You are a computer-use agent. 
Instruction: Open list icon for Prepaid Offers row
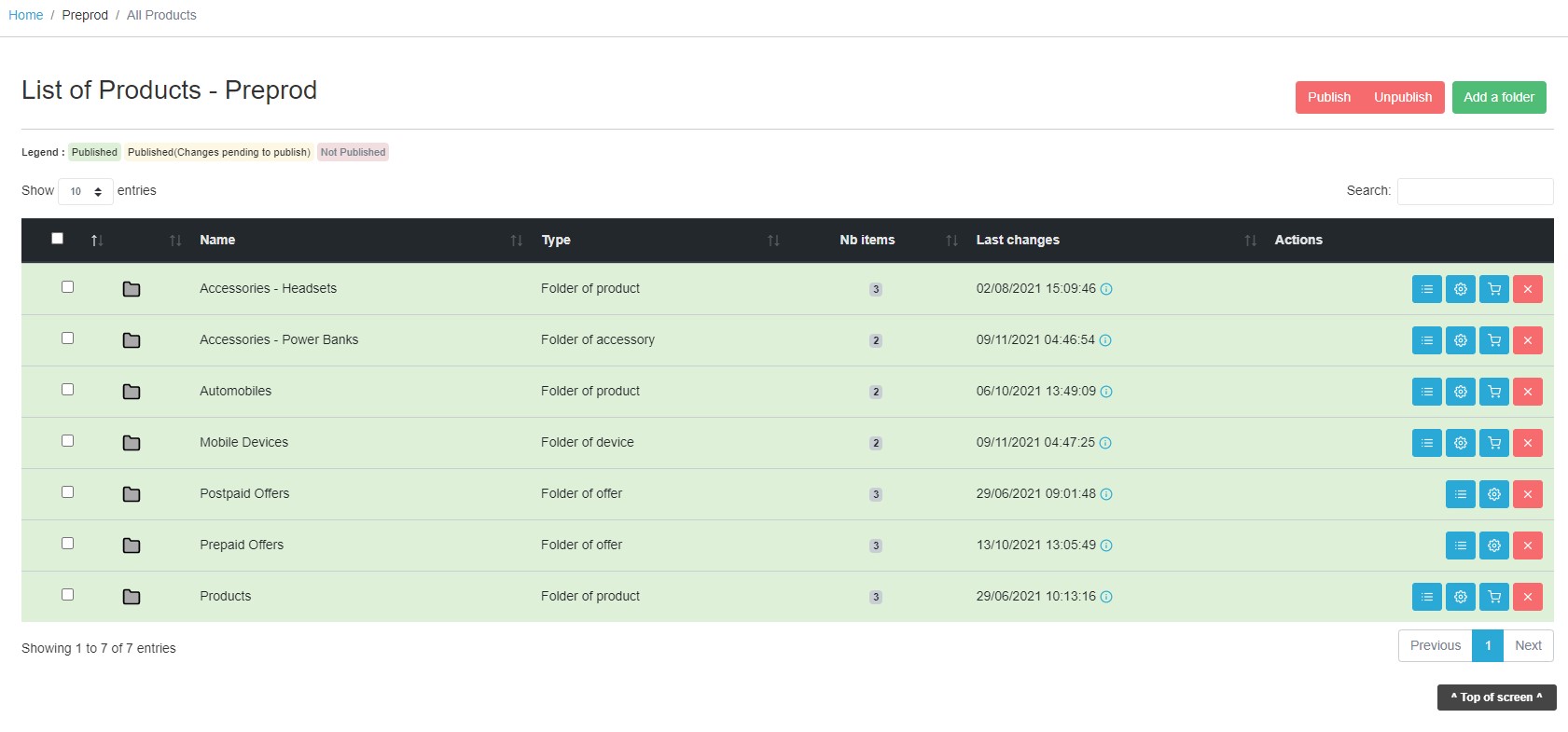(1460, 546)
